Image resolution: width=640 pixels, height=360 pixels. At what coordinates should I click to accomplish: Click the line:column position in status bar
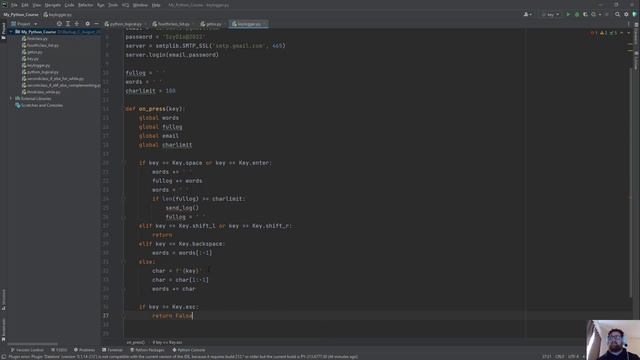tap(547, 357)
